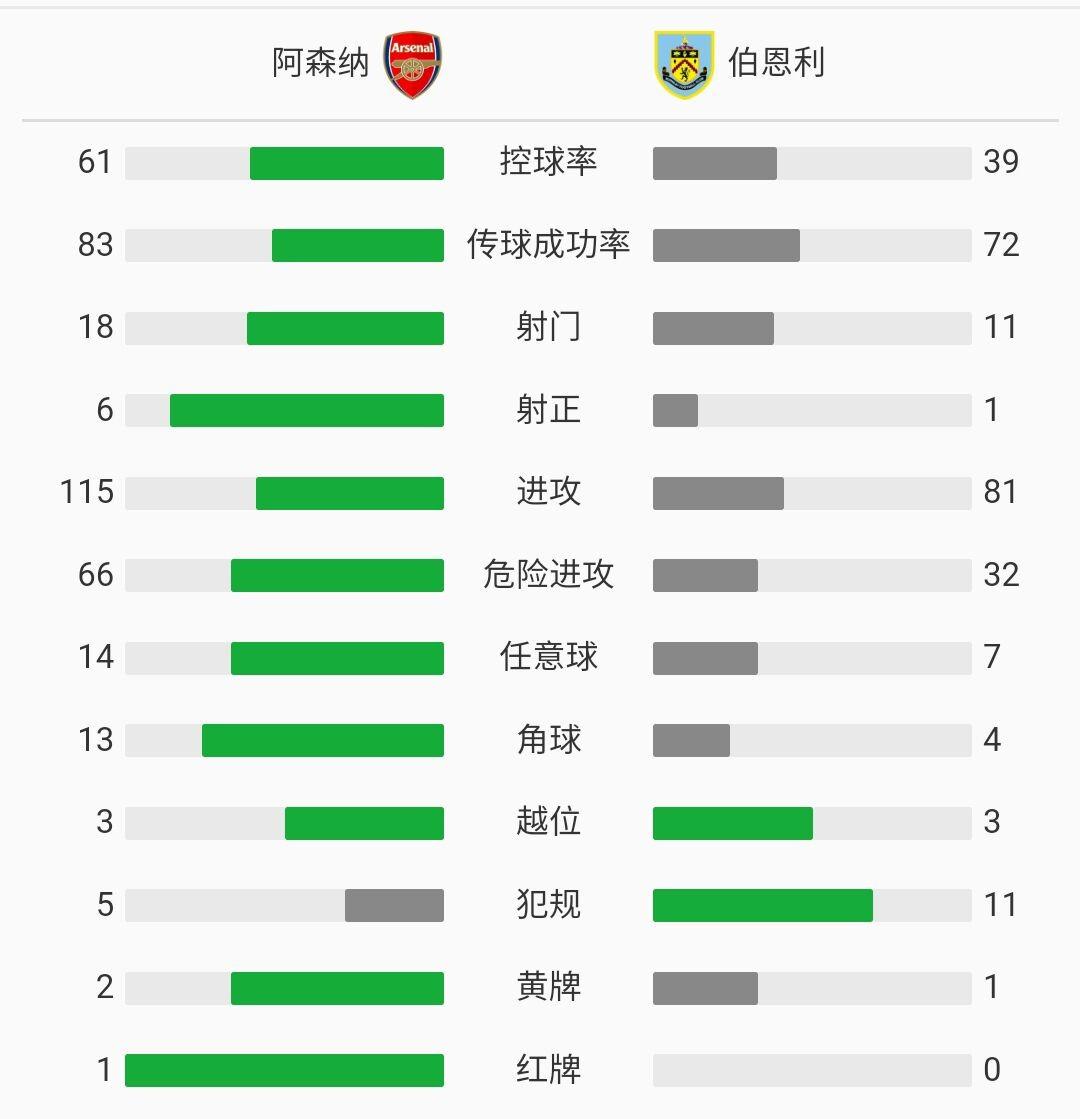Select the 黄牌 stat label

coord(548,987)
